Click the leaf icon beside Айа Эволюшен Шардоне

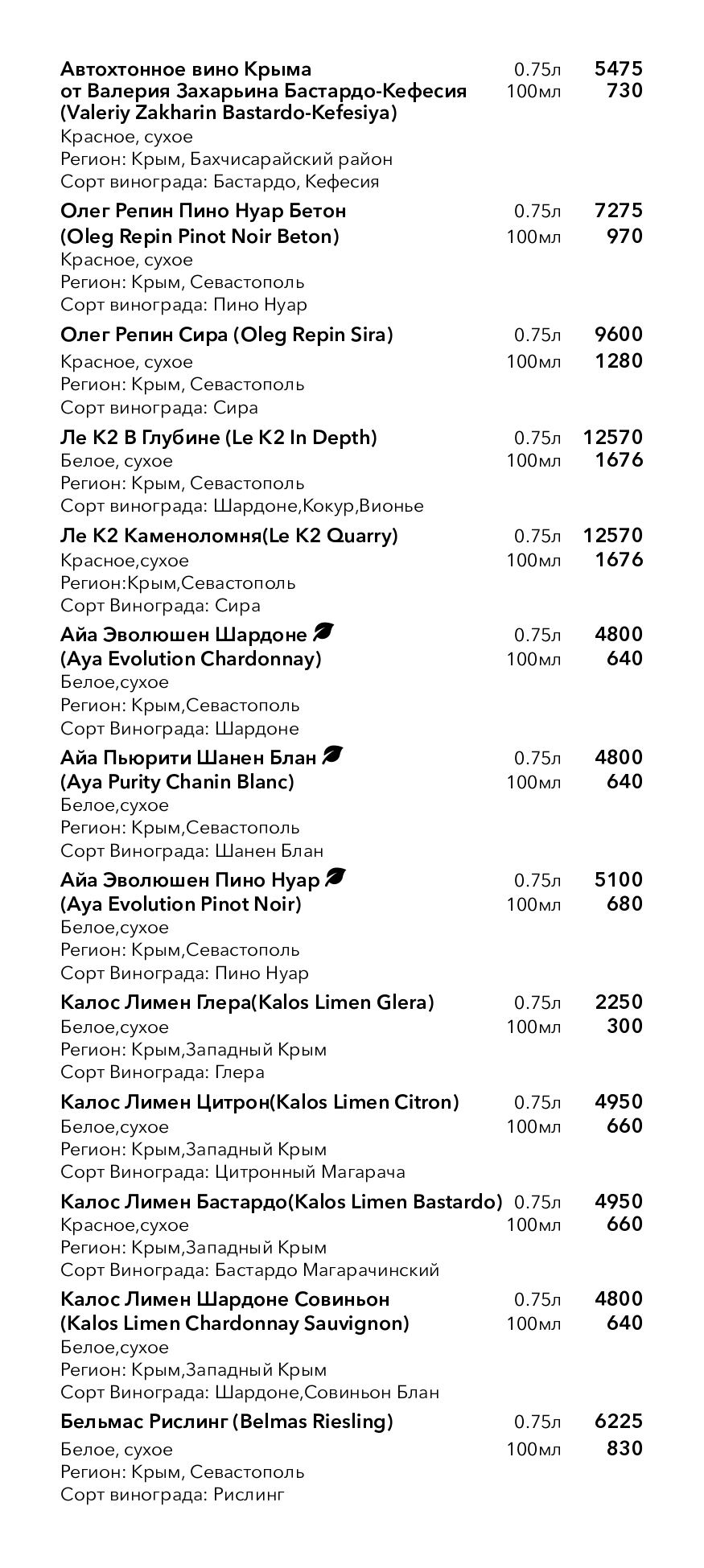click(323, 633)
